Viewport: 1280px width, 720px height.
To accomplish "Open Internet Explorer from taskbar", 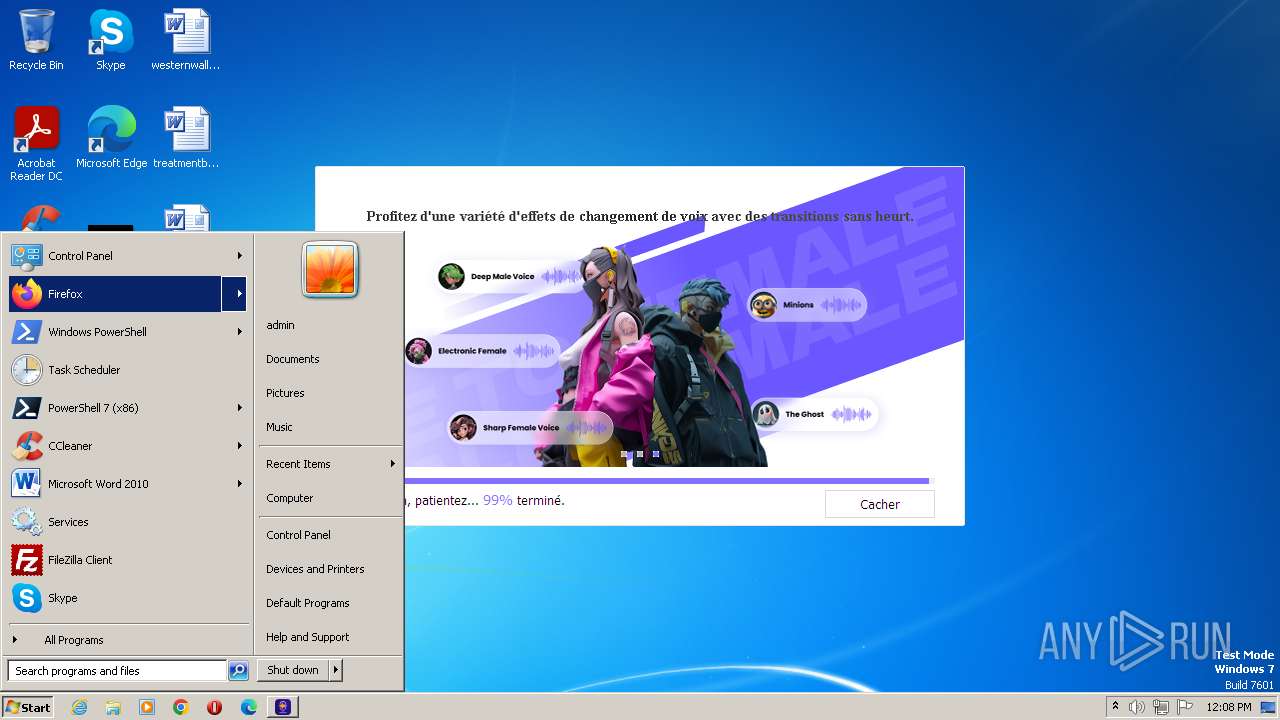I will tap(79, 707).
